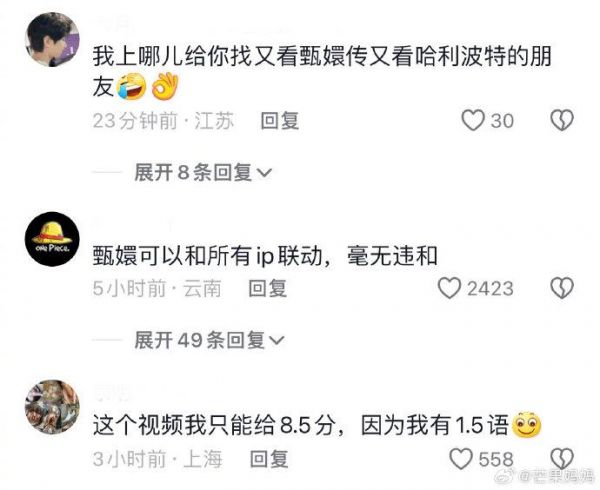Open the Weibo watermark account link

545,477
